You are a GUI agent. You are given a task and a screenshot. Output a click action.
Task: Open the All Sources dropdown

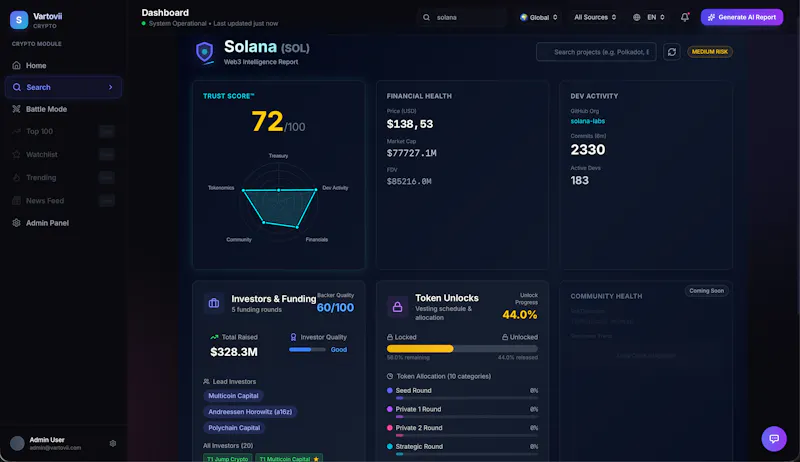[595, 17]
